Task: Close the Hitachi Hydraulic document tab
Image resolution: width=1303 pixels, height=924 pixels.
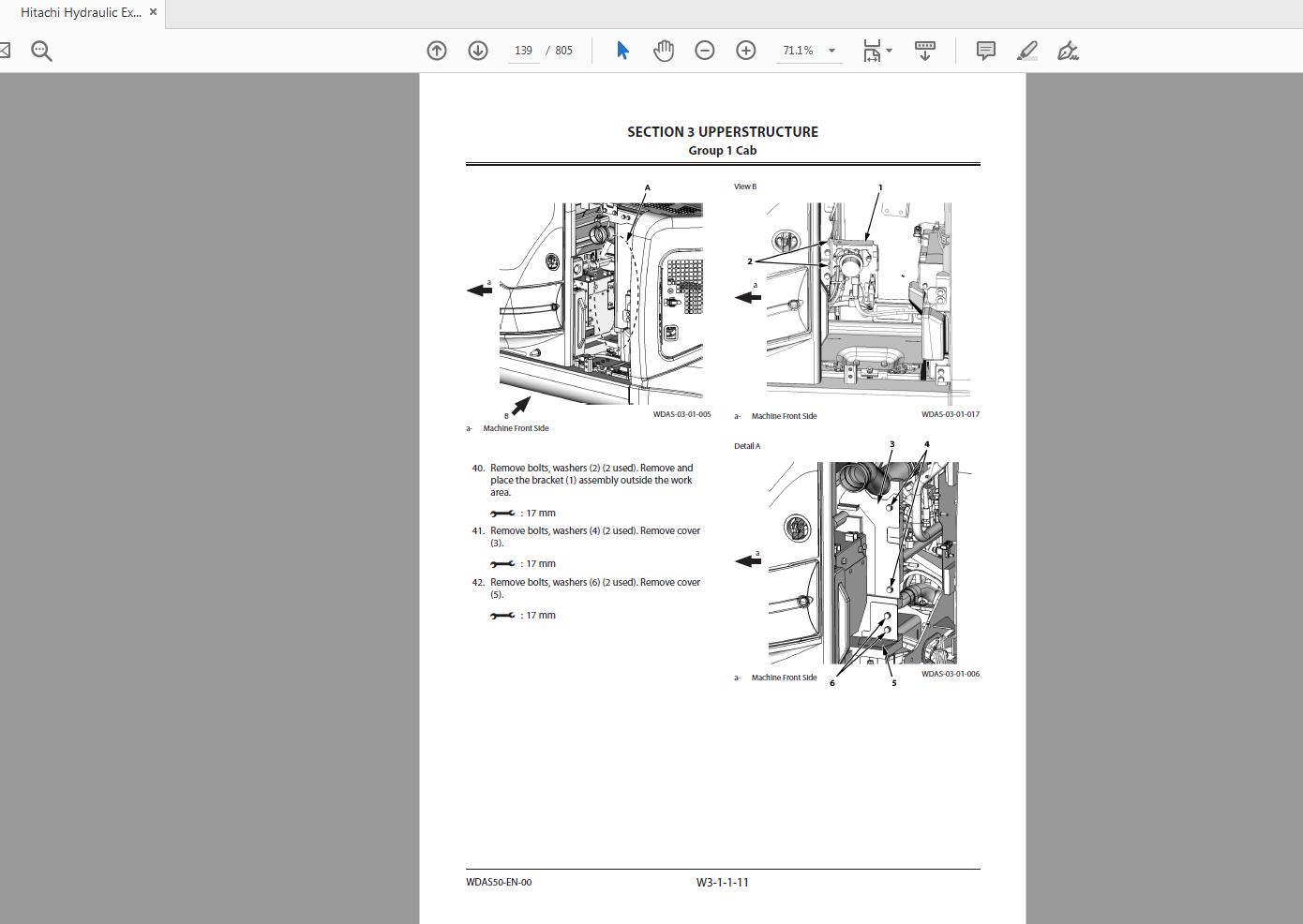Action: (x=153, y=13)
